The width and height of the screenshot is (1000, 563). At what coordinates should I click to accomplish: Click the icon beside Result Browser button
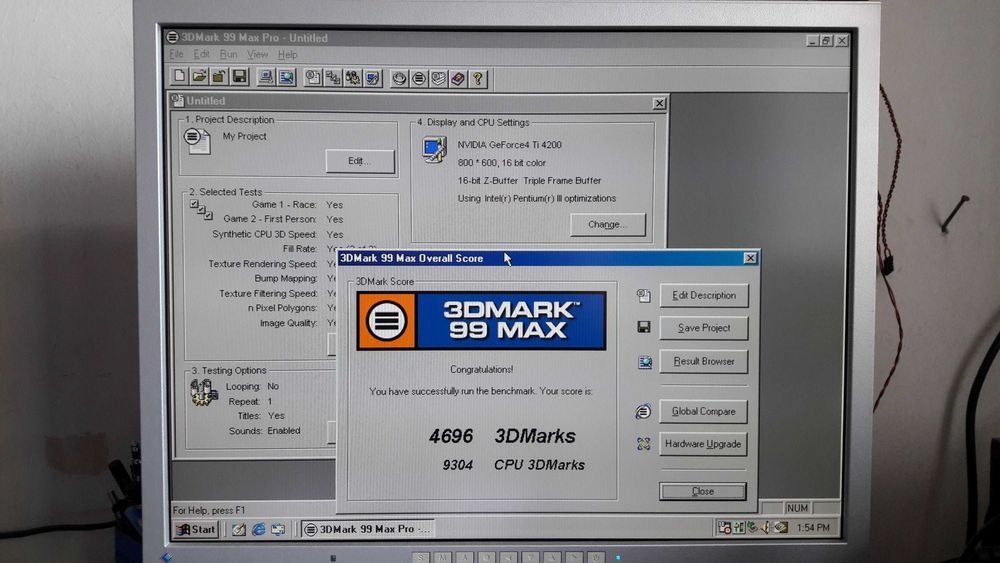pyautogui.click(x=645, y=362)
